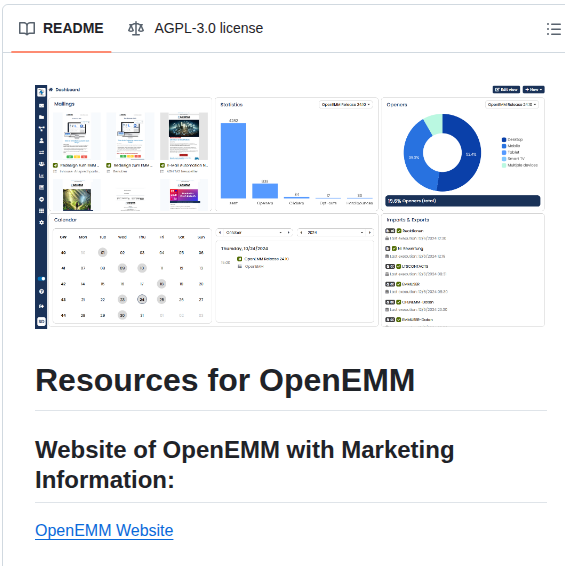Toggle the blue switch in dashboard sidebar
The width and height of the screenshot is (565, 566).
42,279
